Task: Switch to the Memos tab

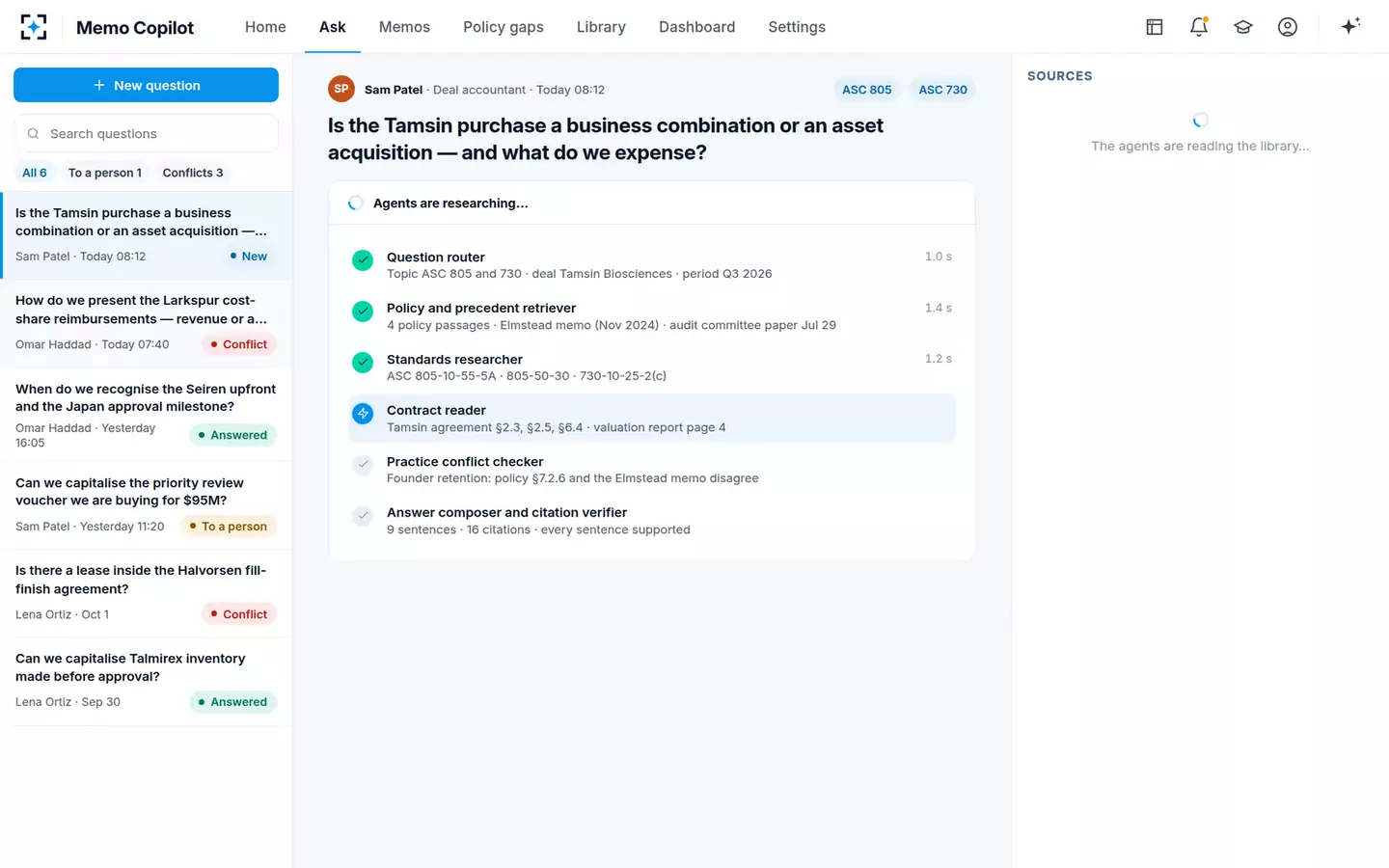Action: pyautogui.click(x=404, y=27)
